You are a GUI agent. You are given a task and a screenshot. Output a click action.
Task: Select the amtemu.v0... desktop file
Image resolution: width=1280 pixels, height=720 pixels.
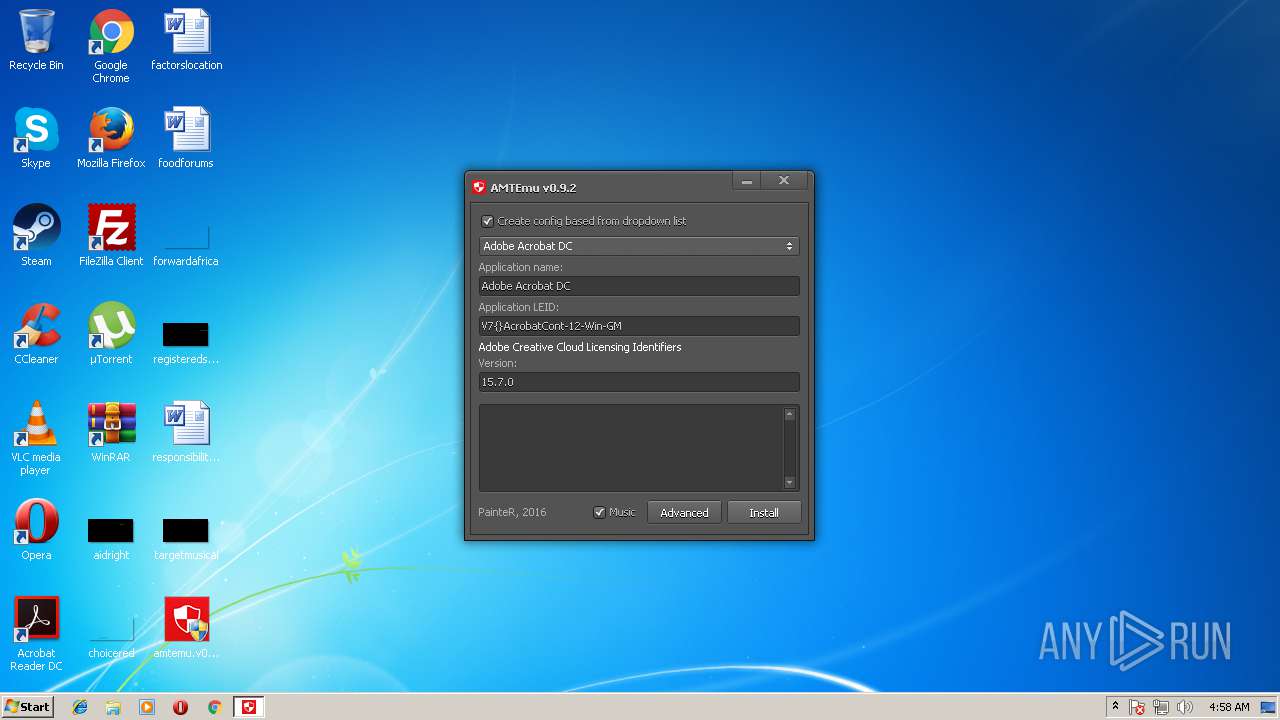tap(186, 628)
